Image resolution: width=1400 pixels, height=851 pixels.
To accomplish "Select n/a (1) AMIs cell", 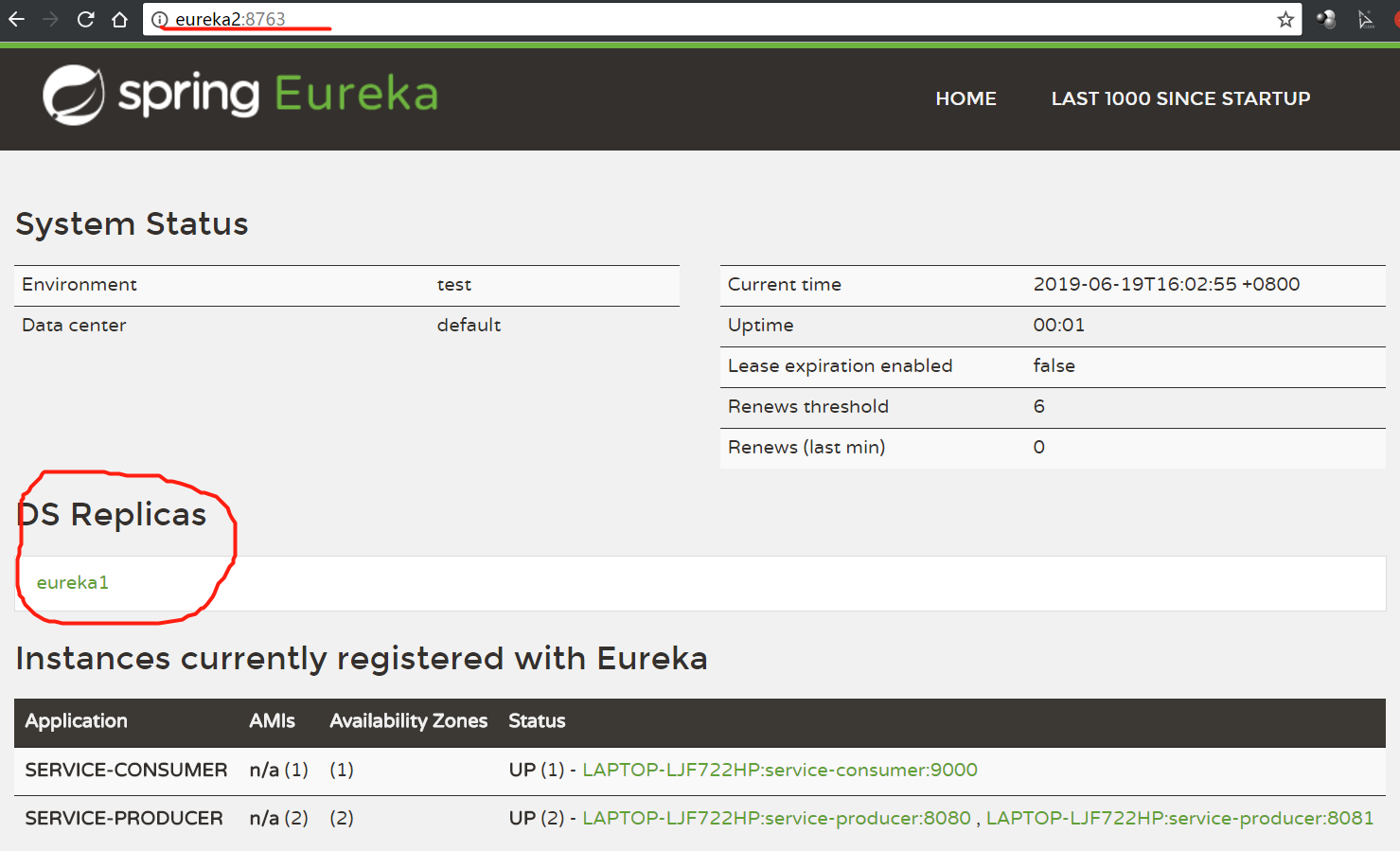I will pyautogui.click(x=278, y=770).
